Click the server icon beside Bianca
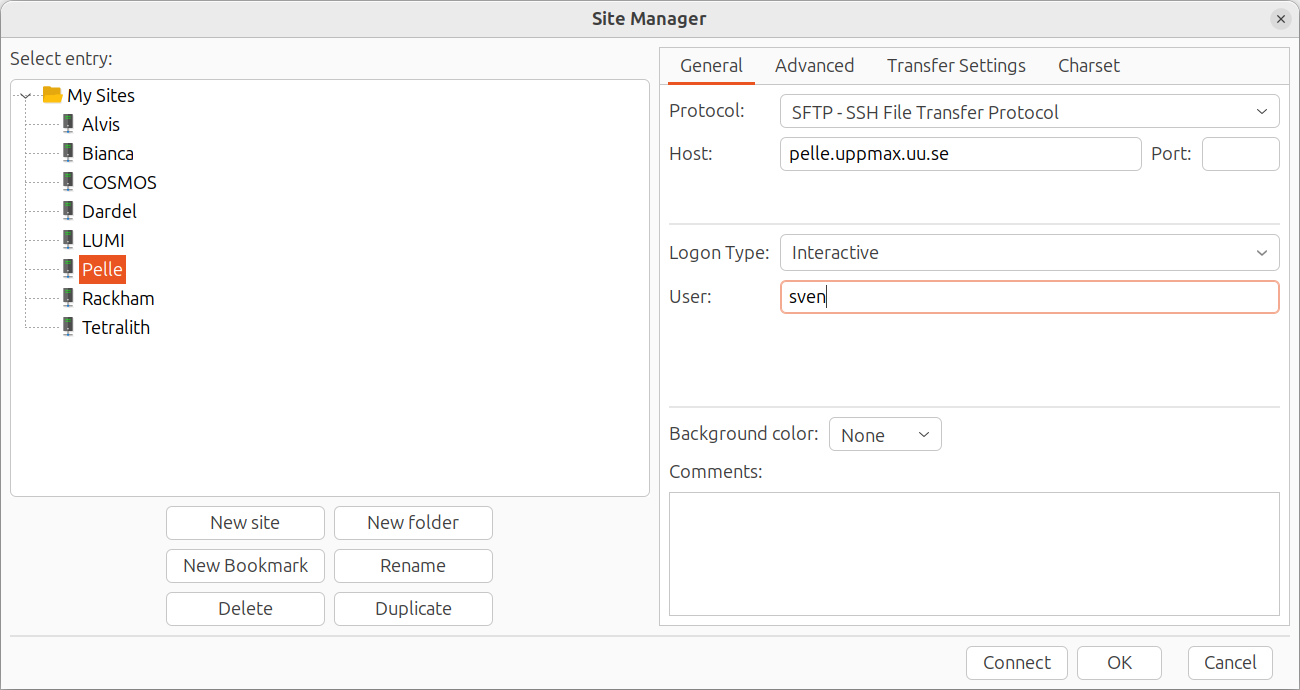Viewport: 1300px width, 690px height. [x=68, y=153]
